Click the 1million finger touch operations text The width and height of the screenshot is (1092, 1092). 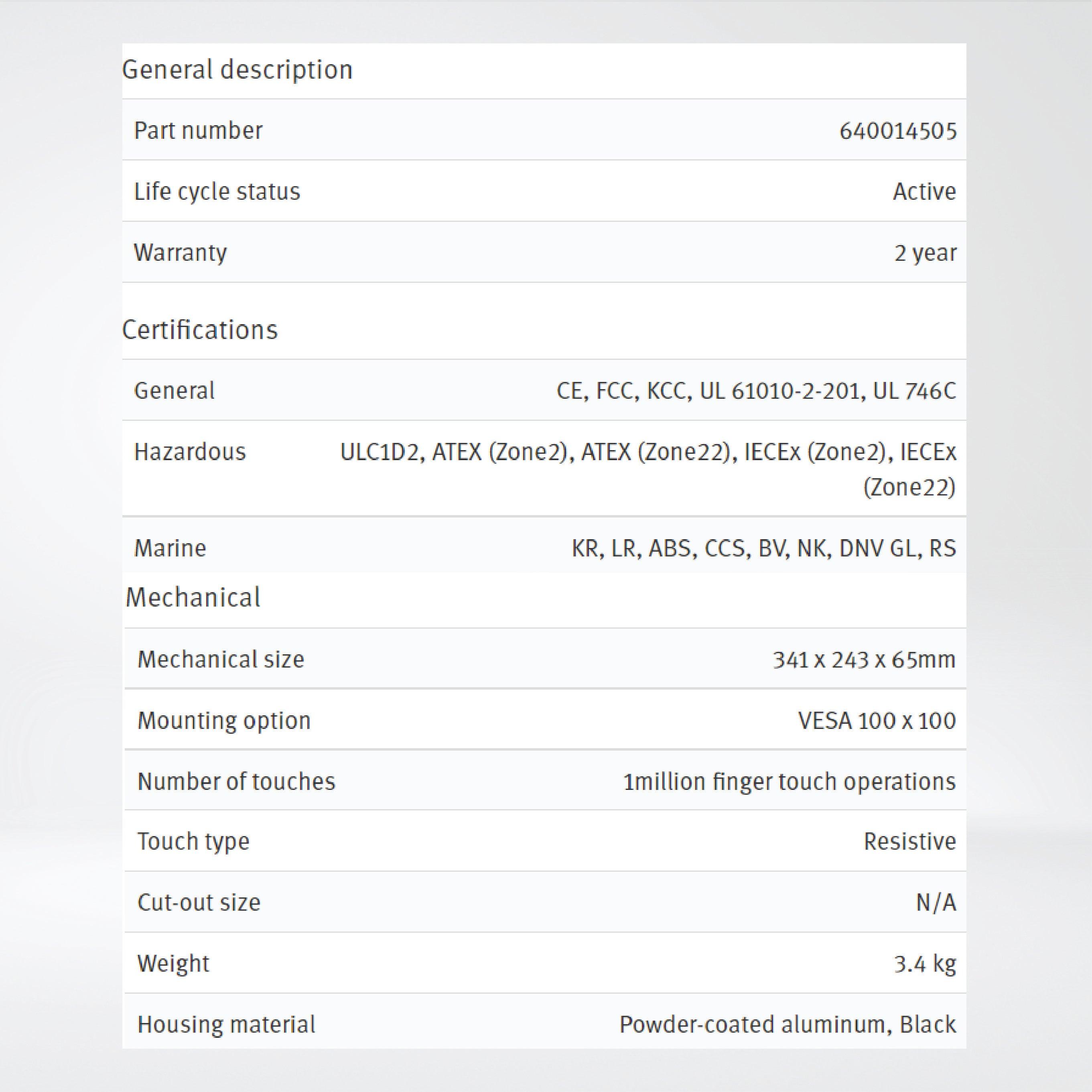pos(789,782)
